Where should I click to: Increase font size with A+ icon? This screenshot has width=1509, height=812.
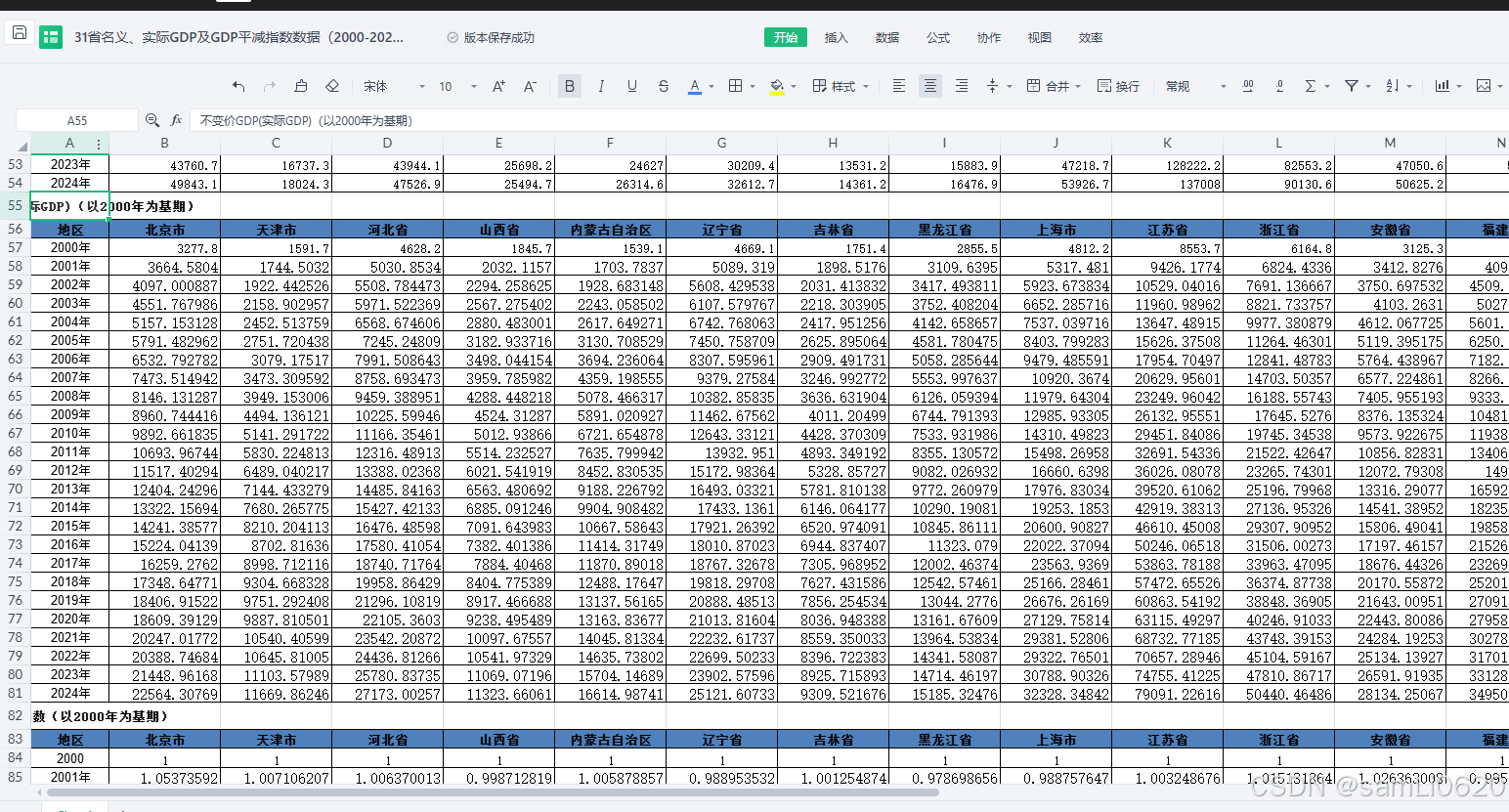498,86
